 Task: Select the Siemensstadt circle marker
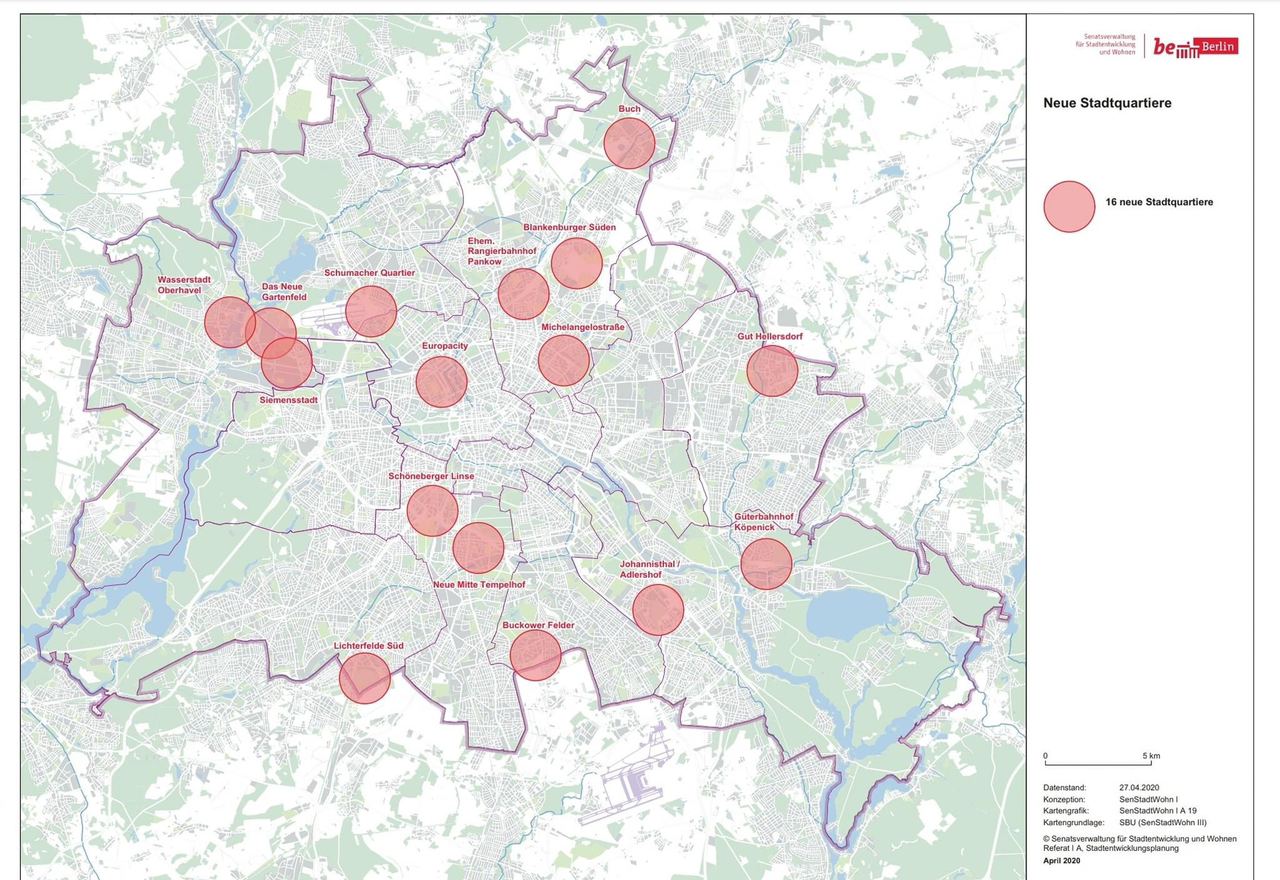point(287,363)
